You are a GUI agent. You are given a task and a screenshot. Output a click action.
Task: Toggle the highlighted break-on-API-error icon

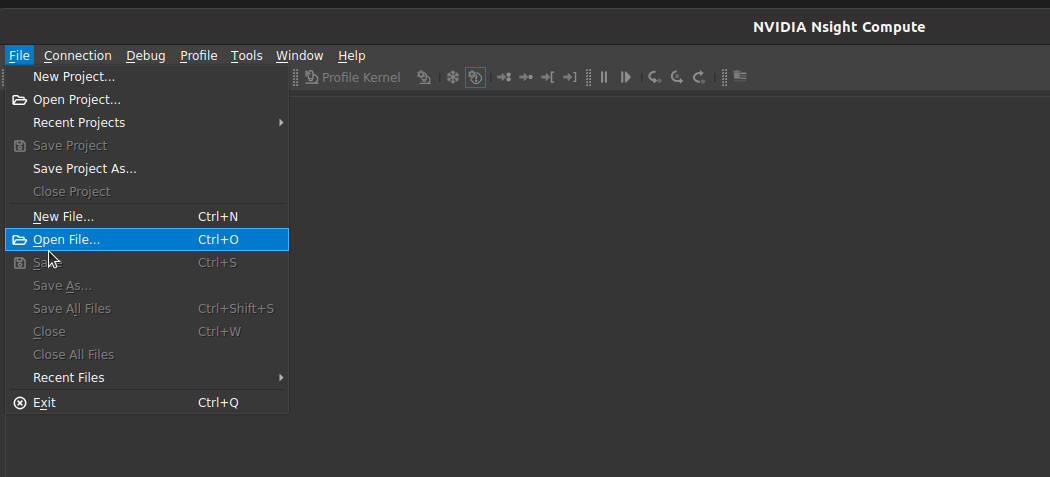475,77
